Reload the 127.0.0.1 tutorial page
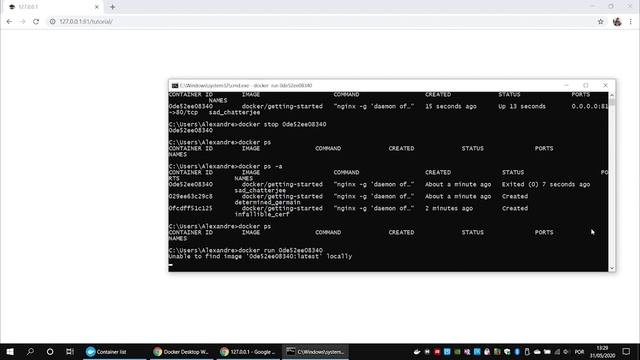 point(36,22)
